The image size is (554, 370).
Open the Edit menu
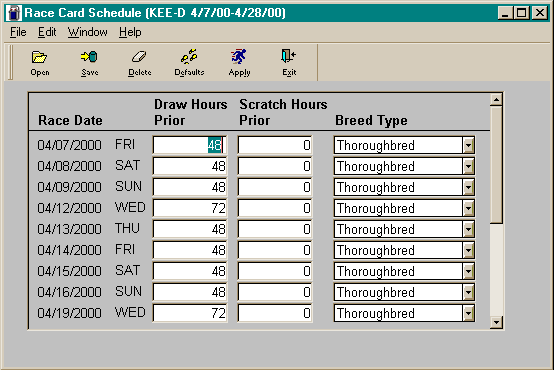pyautogui.click(x=47, y=32)
